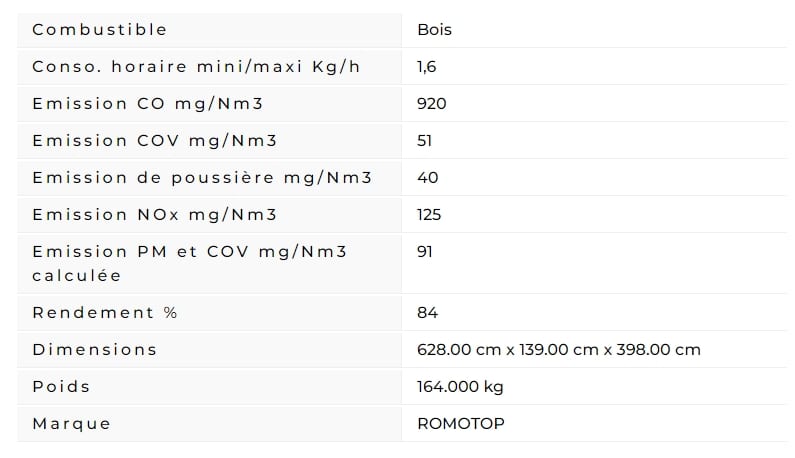Click the Combustible row label
The image size is (795, 458).
click(99, 29)
